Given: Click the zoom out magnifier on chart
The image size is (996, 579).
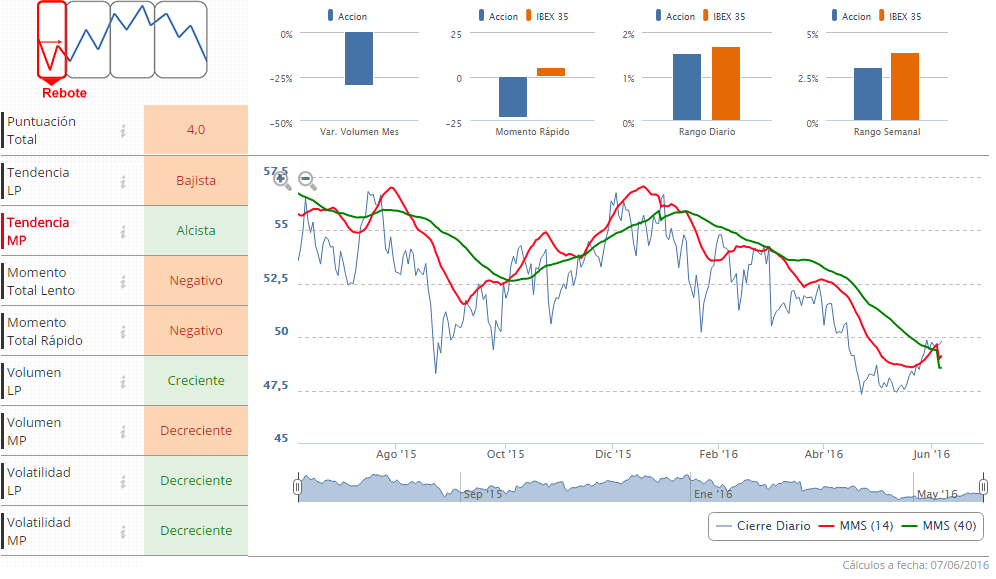Looking at the screenshot, I should 307,180.
